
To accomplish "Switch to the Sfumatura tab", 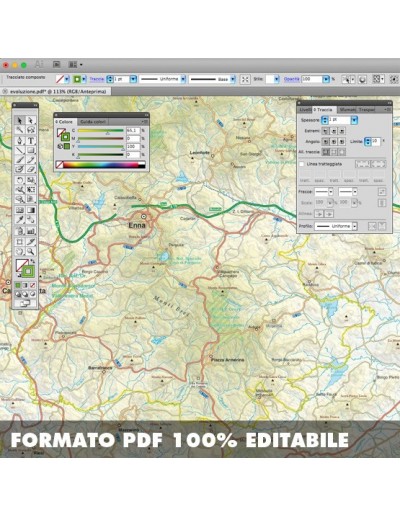I will click(x=347, y=110).
